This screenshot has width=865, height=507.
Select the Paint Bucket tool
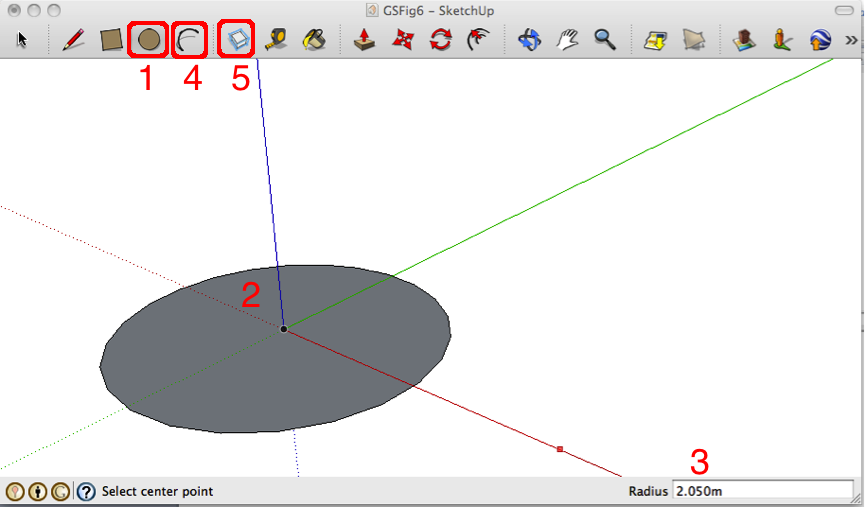[315, 40]
